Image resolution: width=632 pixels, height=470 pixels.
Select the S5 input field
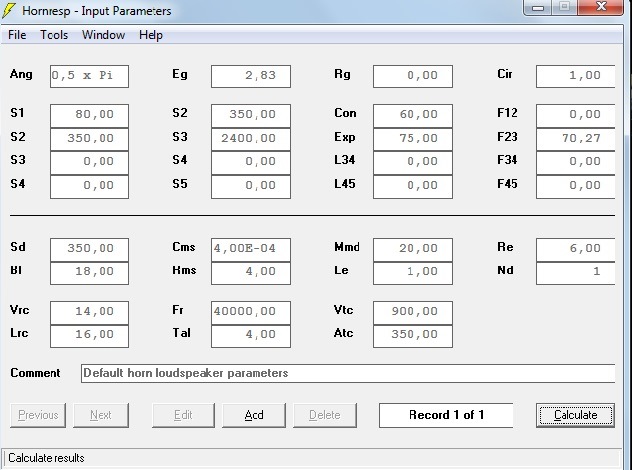(251, 187)
